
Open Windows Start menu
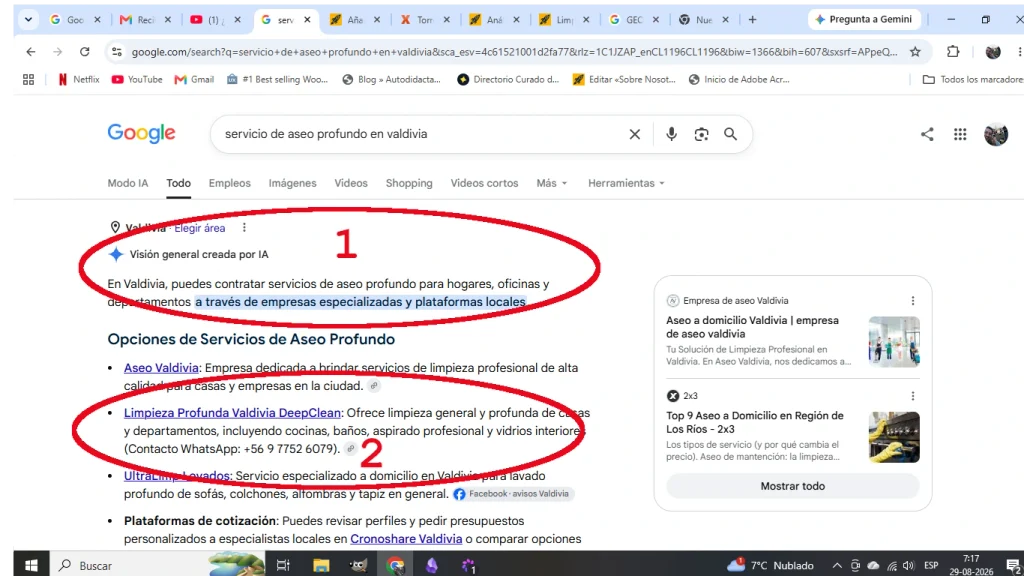[31, 565]
